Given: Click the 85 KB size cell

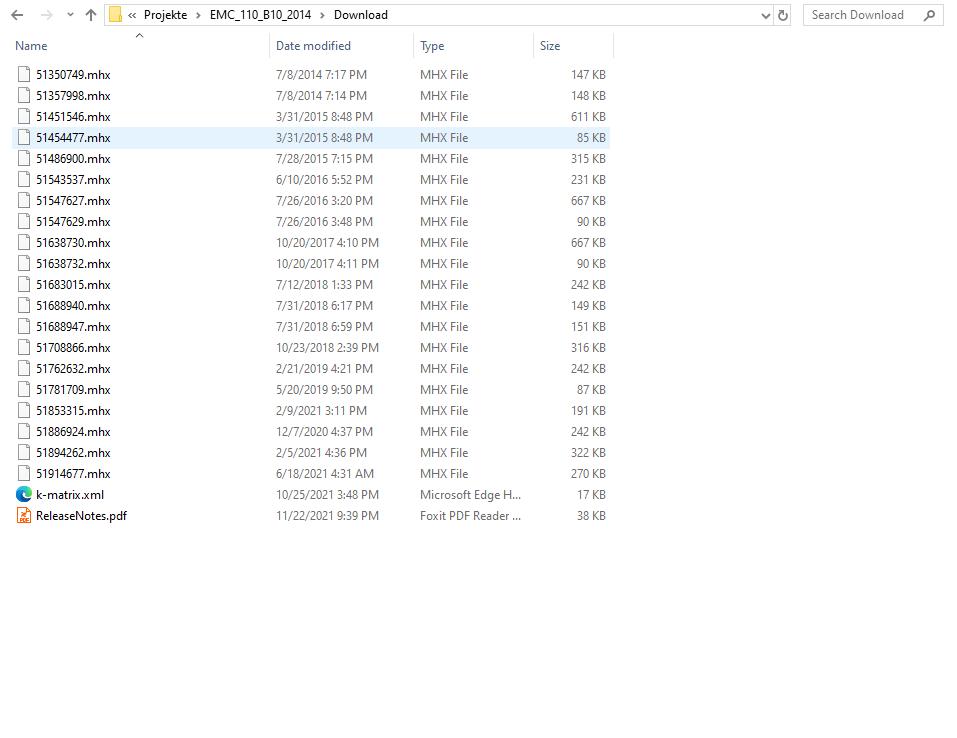Looking at the screenshot, I should click(x=591, y=137).
